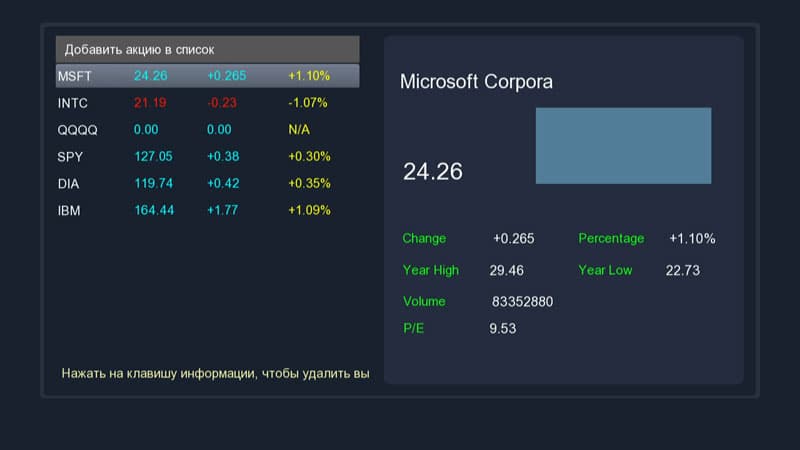Click the large 24.26 price display
The height and width of the screenshot is (450, 800).
pyautogui.click(x=433, y=171)
